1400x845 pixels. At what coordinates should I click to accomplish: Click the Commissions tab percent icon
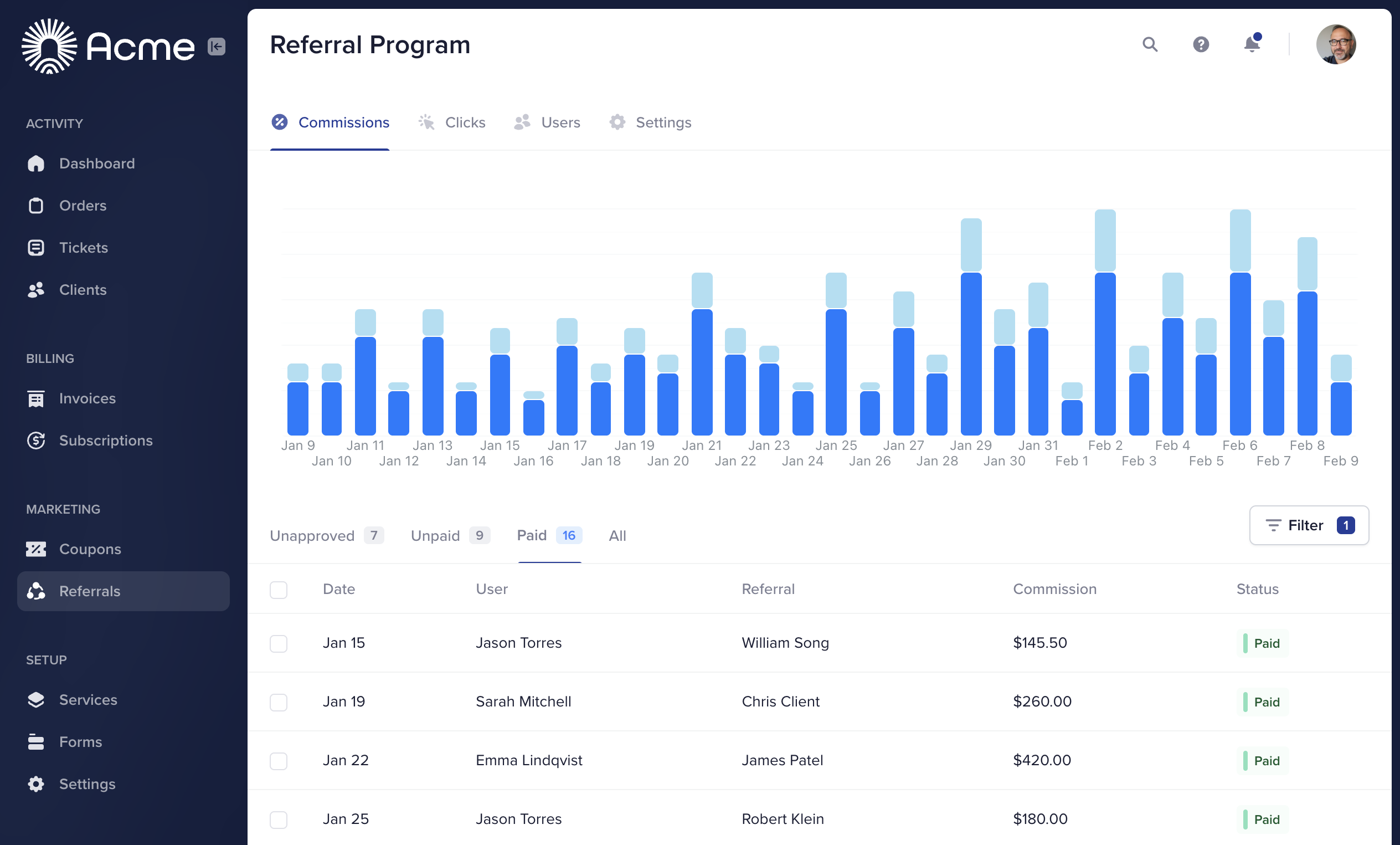(280, 122)
